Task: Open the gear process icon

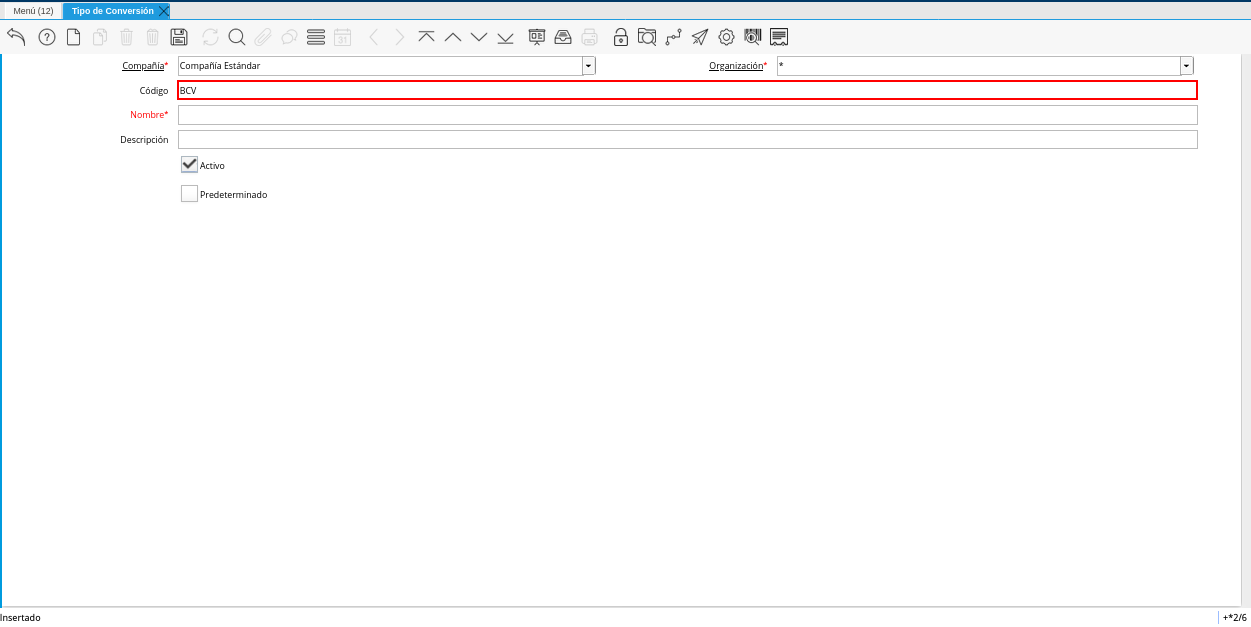Action: [726, 37]
